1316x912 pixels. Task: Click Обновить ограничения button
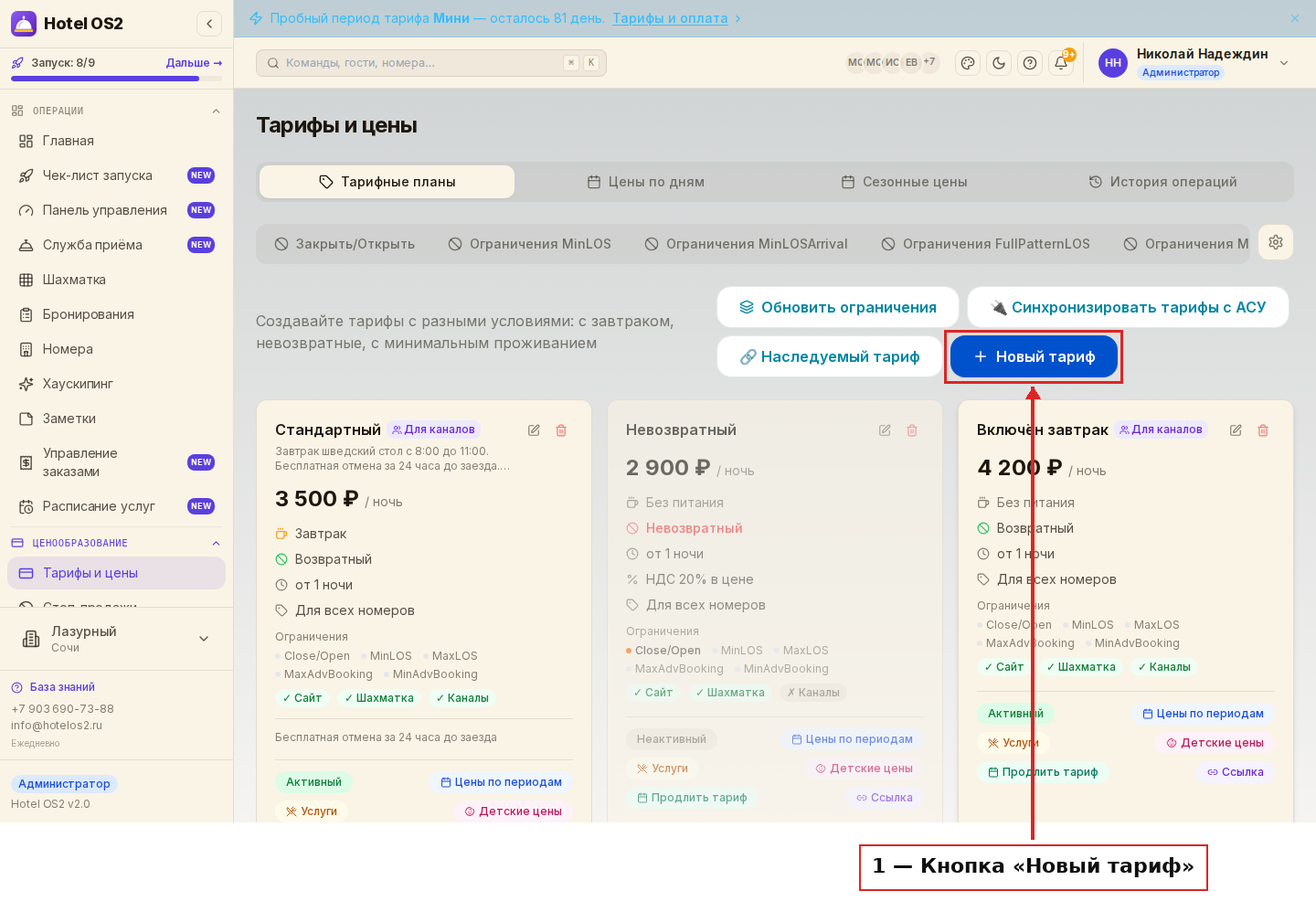click(x=838, y=307)
